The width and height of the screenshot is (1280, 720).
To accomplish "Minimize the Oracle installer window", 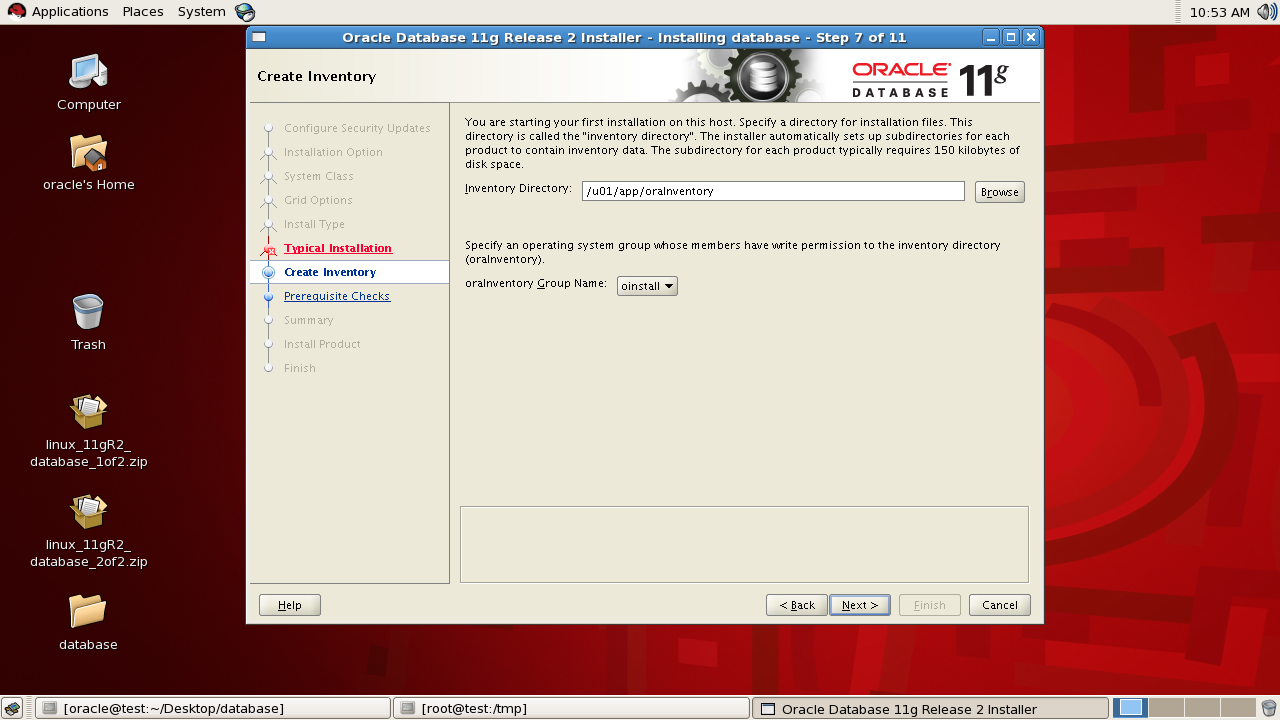I will click(991, 37).
